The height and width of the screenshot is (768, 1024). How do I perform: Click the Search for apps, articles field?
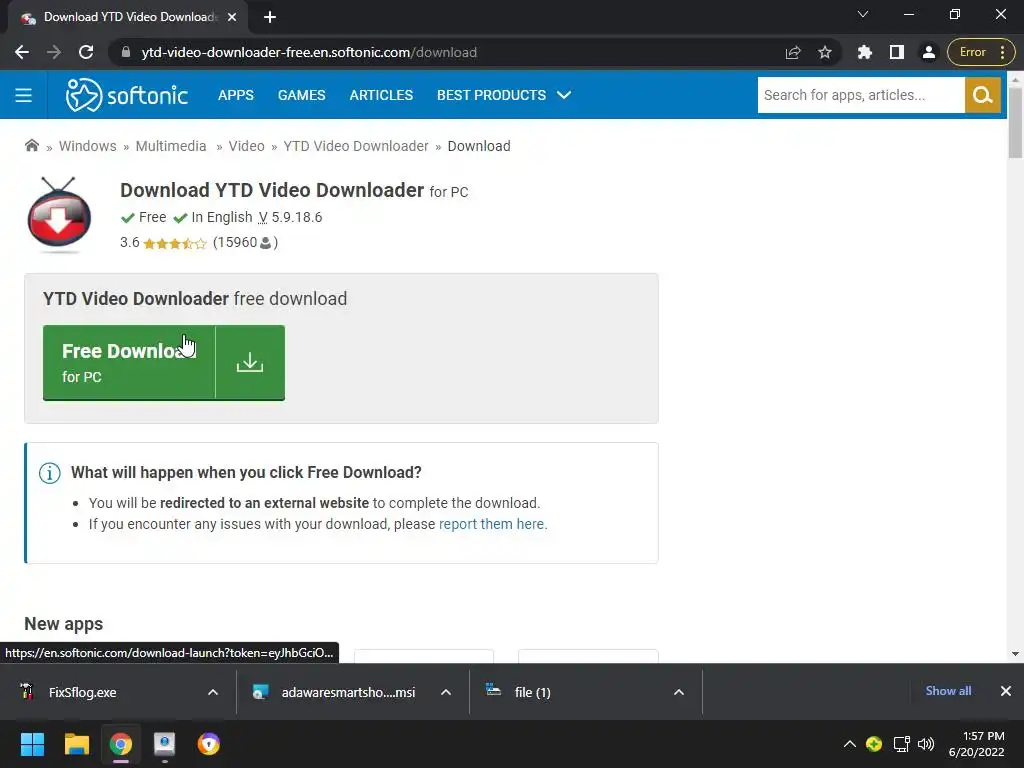click(861, 95)
